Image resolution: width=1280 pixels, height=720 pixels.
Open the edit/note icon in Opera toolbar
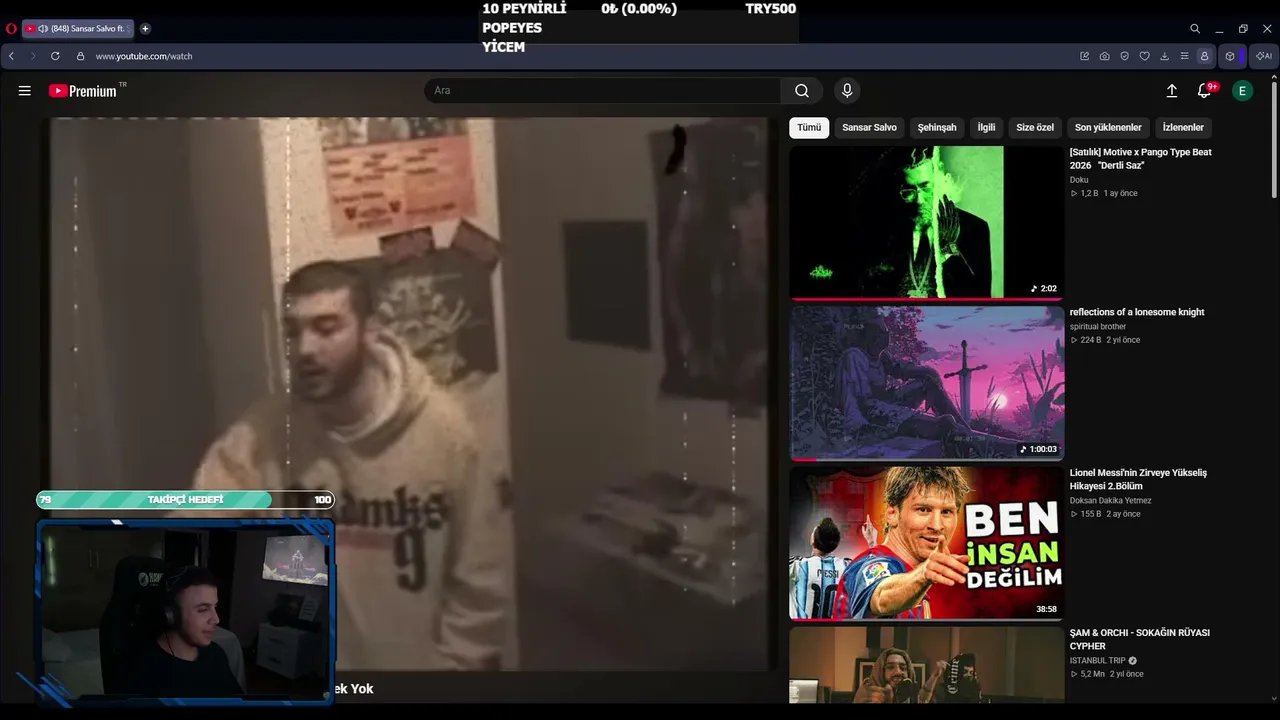pyautogui.click(x=1084, y=56)
